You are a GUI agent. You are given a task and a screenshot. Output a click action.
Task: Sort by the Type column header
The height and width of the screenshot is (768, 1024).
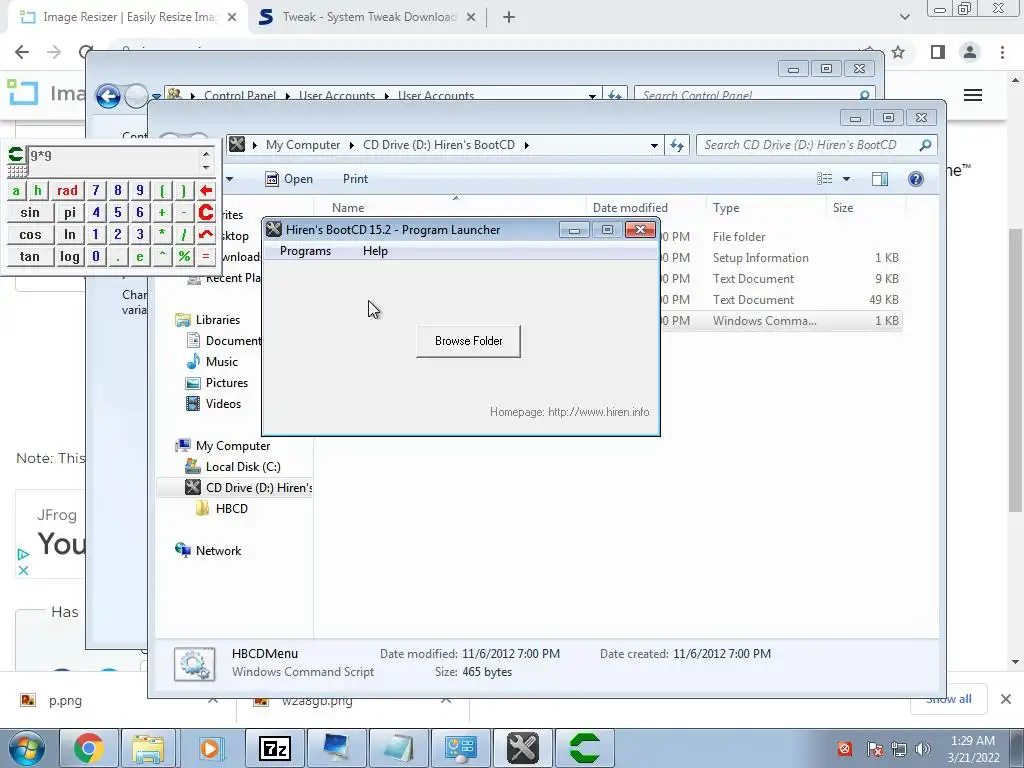pyautogui.click(x=726, y=208)
